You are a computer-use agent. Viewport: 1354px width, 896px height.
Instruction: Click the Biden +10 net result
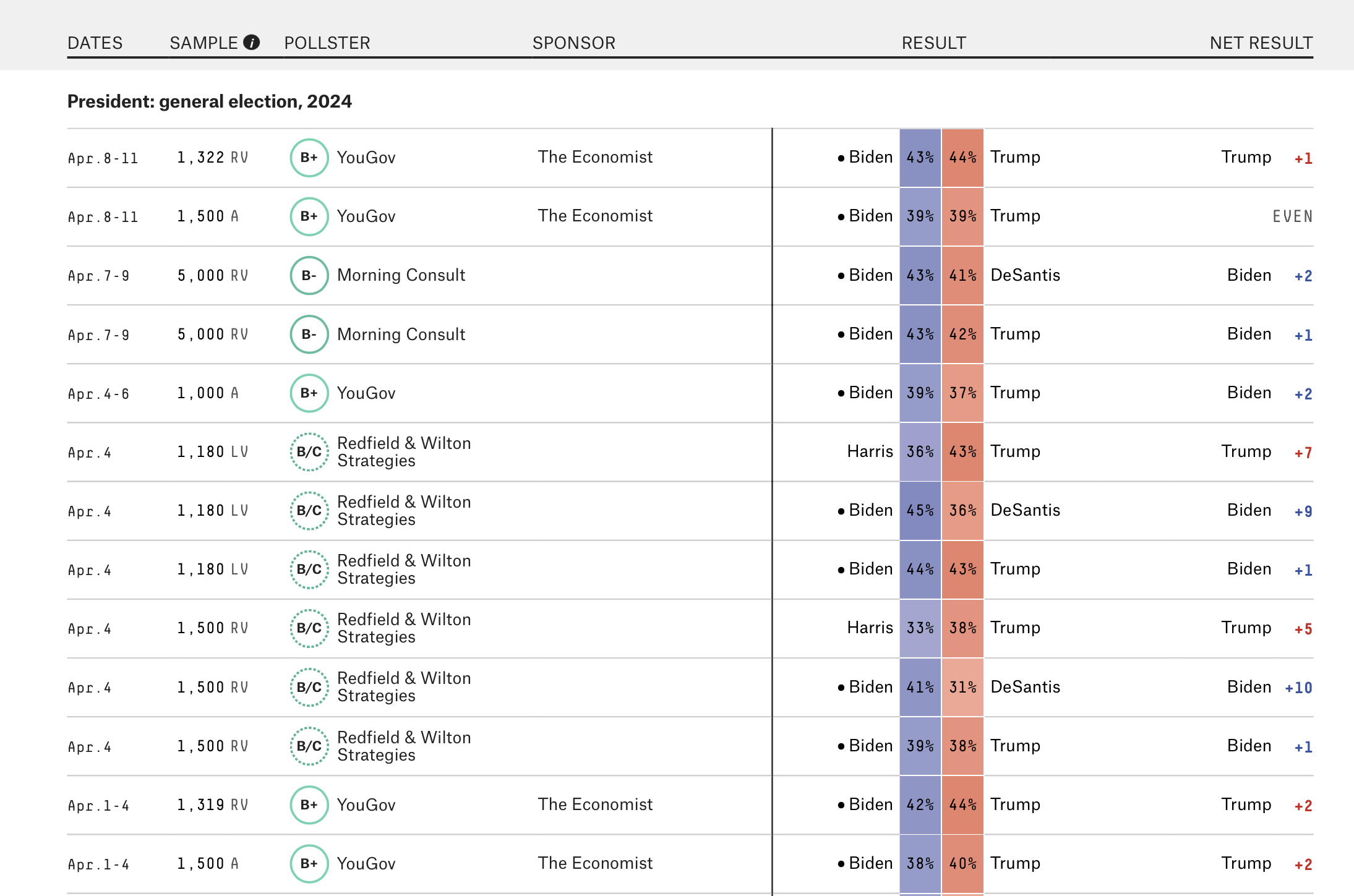tap(1298, 688)
